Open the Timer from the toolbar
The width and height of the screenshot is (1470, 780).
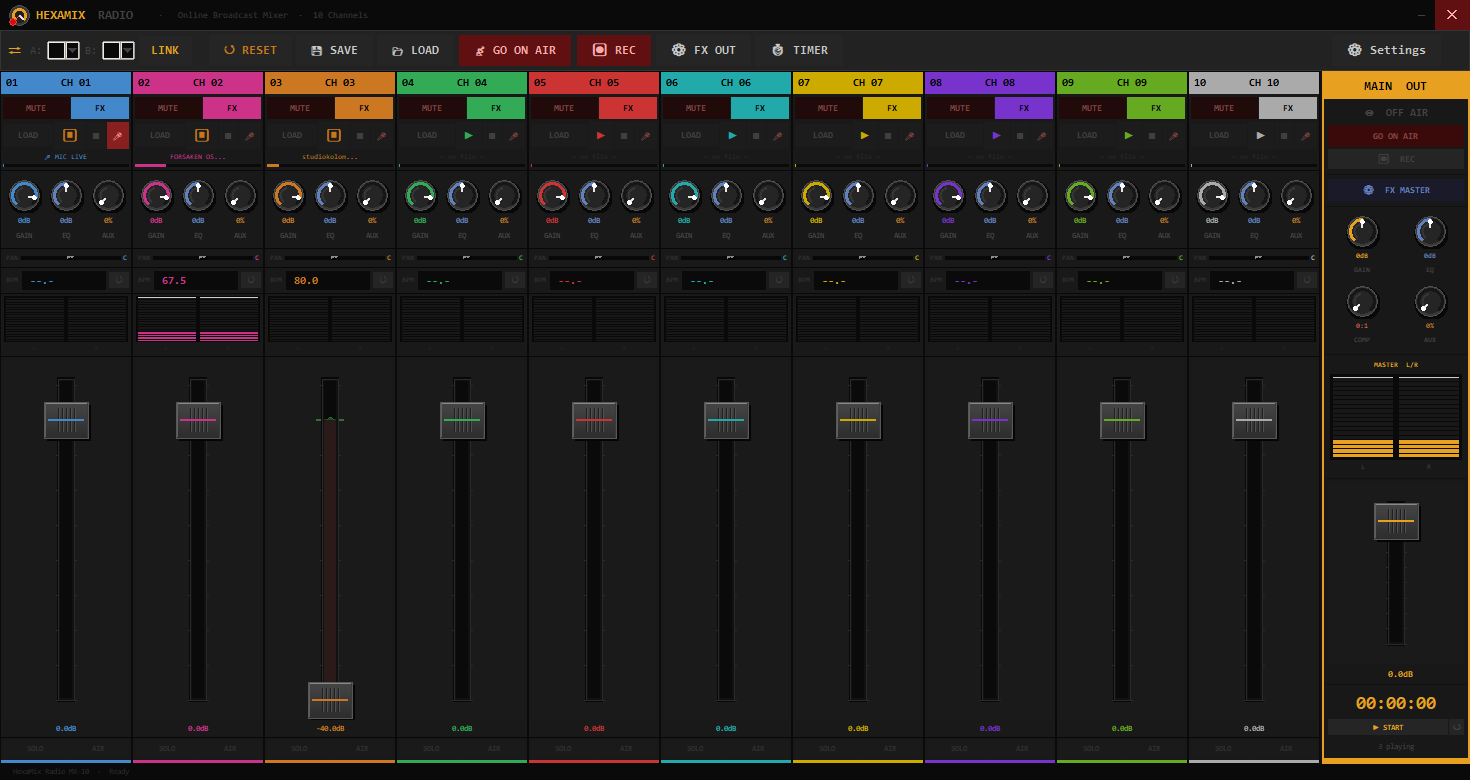799,50
